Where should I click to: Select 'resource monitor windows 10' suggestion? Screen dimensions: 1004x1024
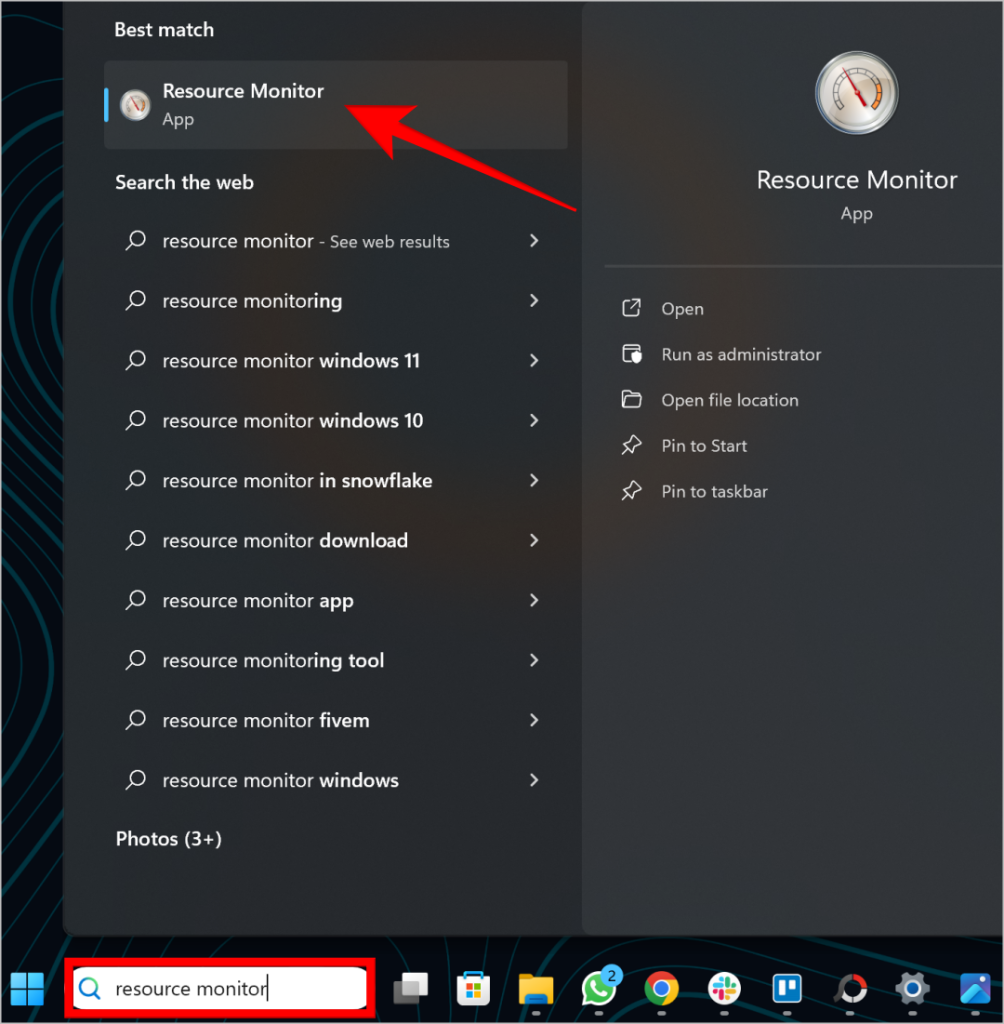point(335,421)
